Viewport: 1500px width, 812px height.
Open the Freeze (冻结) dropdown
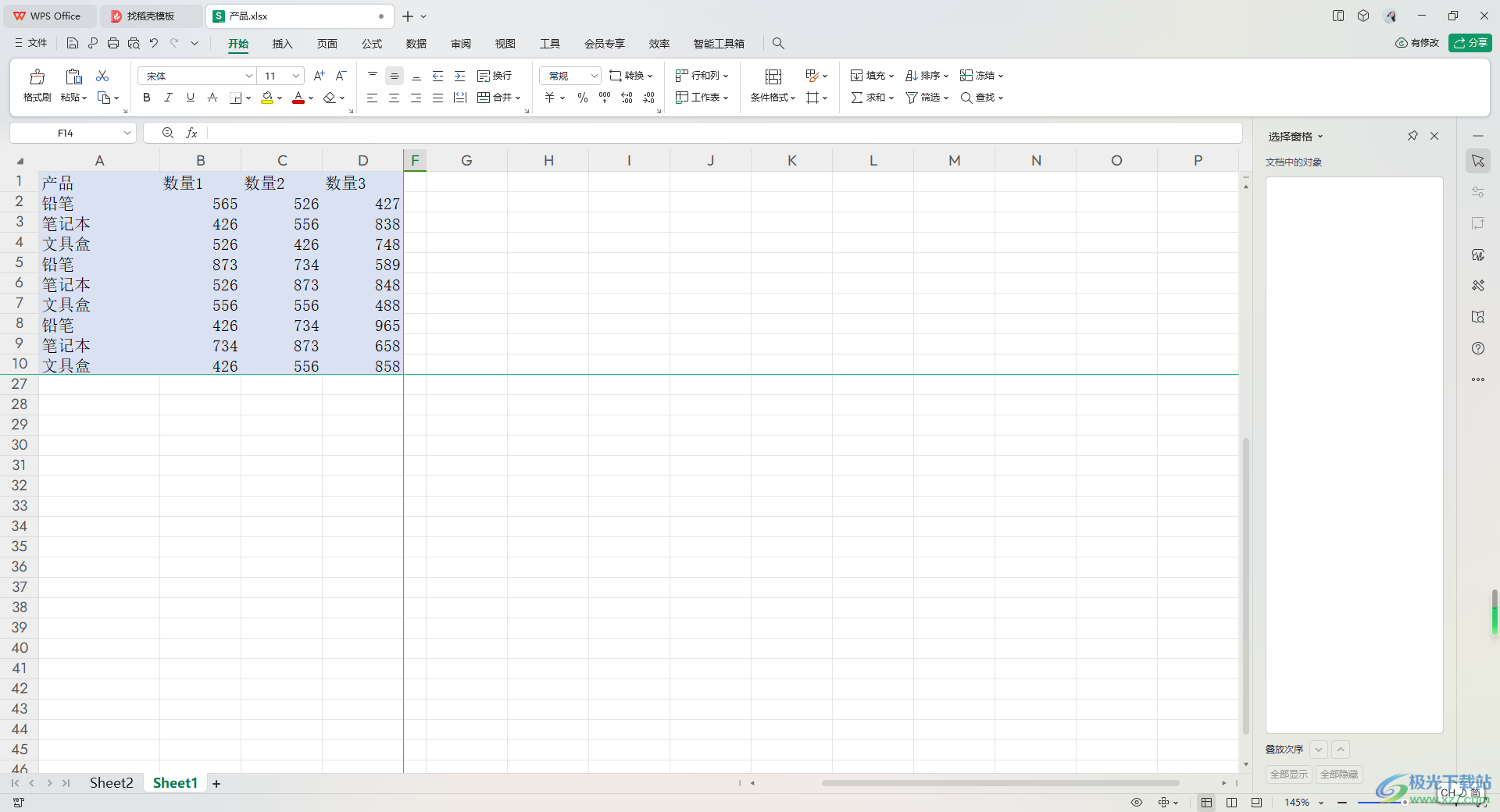pos(981,76)
